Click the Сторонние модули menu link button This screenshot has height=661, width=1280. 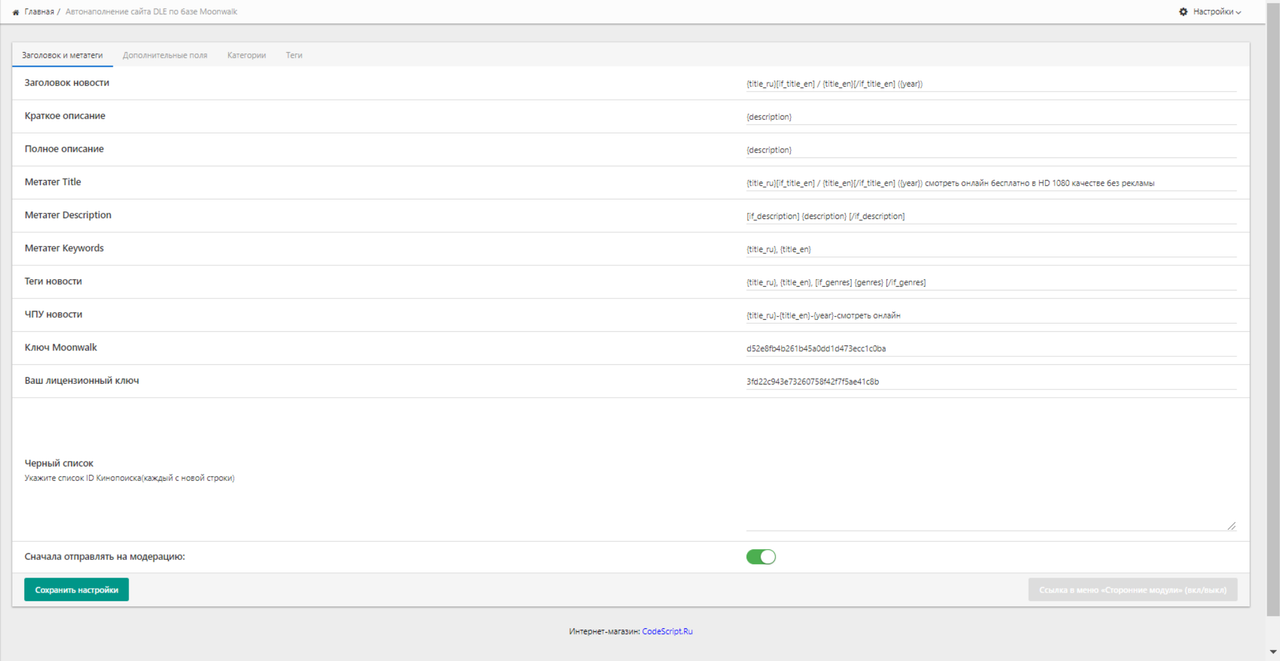click(x=1132, y=590)
